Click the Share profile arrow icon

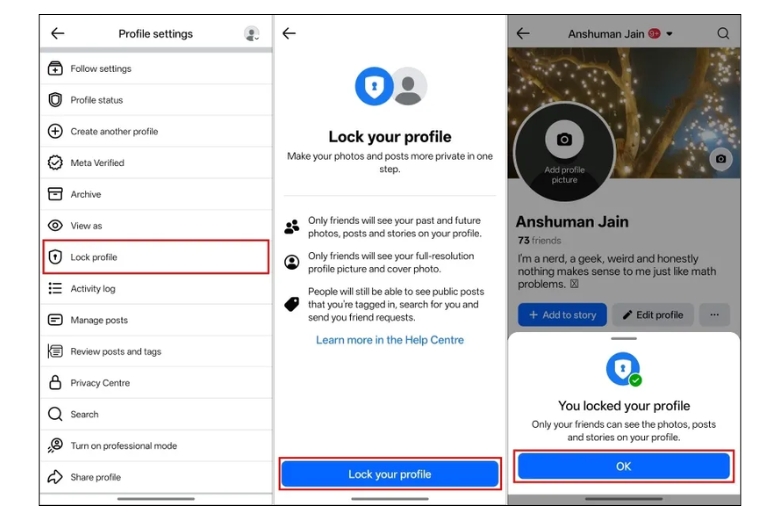(55, 477)
